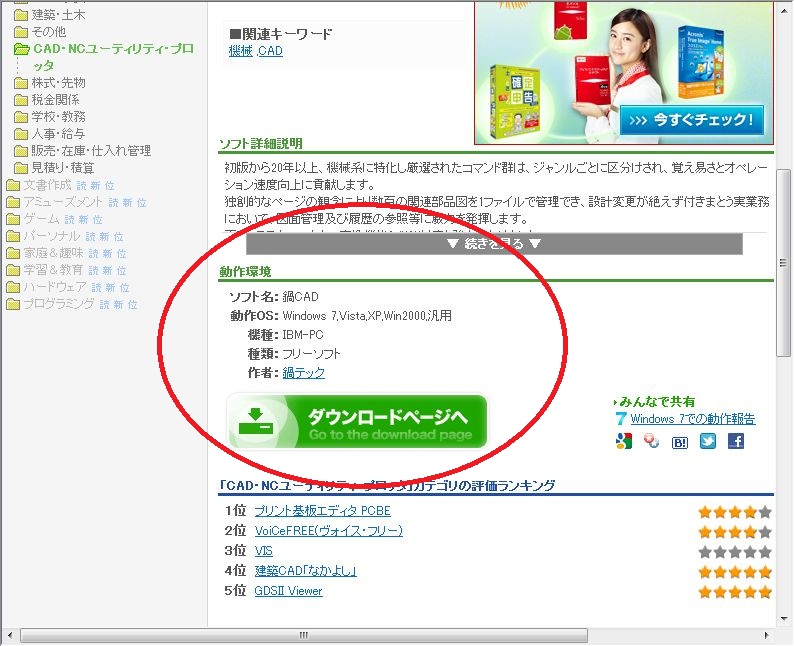Open the 人事・給与 category
The image size is (794, 646).
pos(58,134)
